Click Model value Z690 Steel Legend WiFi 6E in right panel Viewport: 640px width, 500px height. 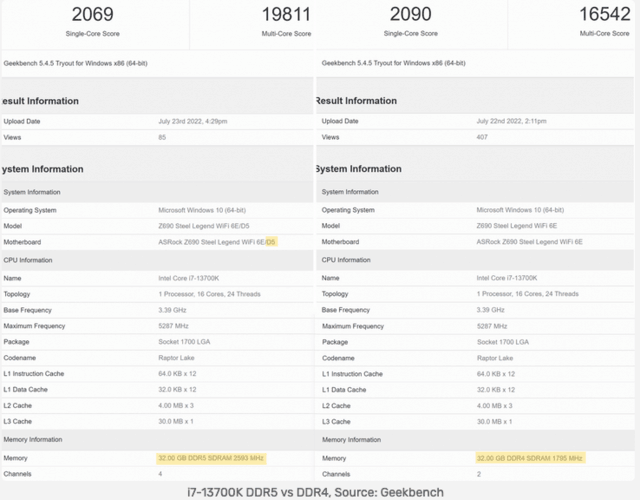pyautogui.click(x=516, y=226)
